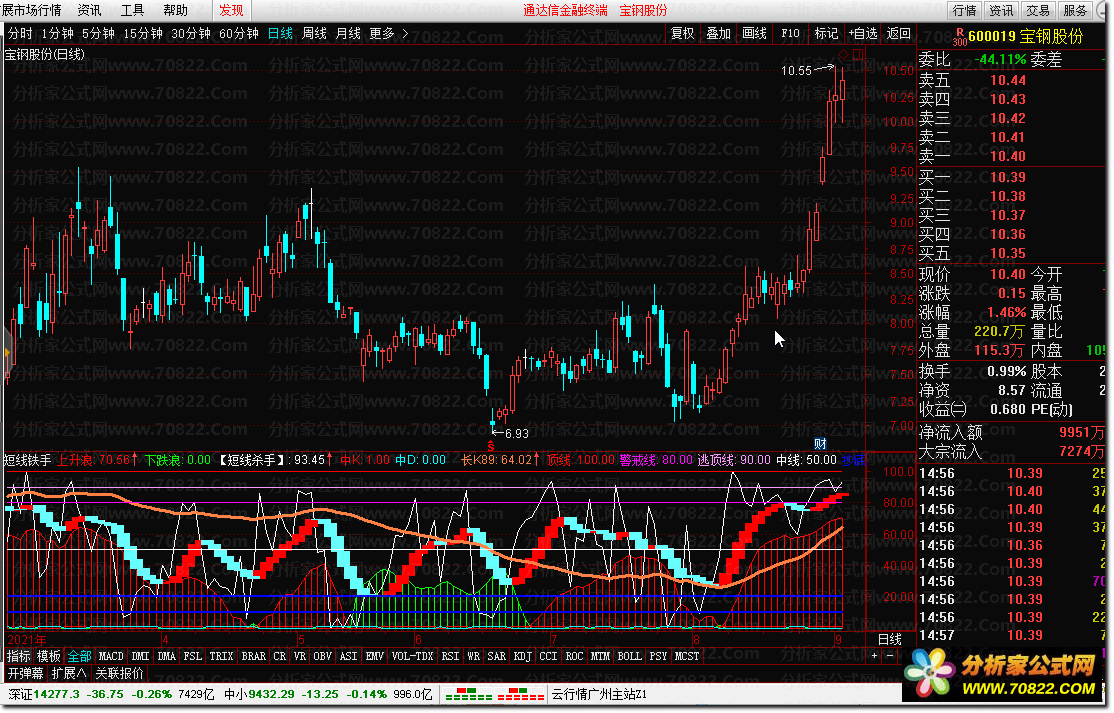Select the 日线 period tab
This screenshot has height=713, width=1114.
point(281,33)
